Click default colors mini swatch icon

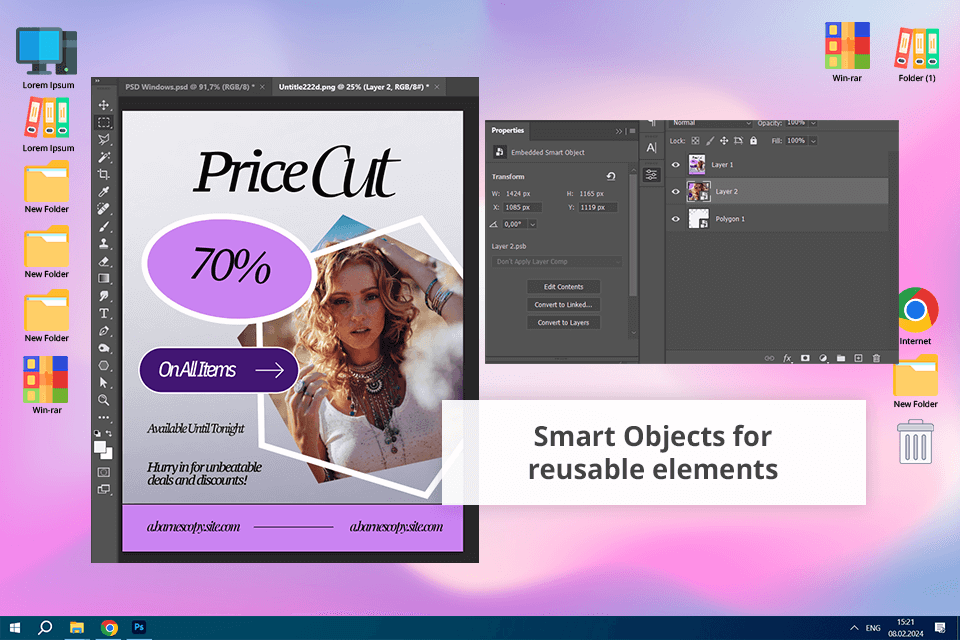97,433
